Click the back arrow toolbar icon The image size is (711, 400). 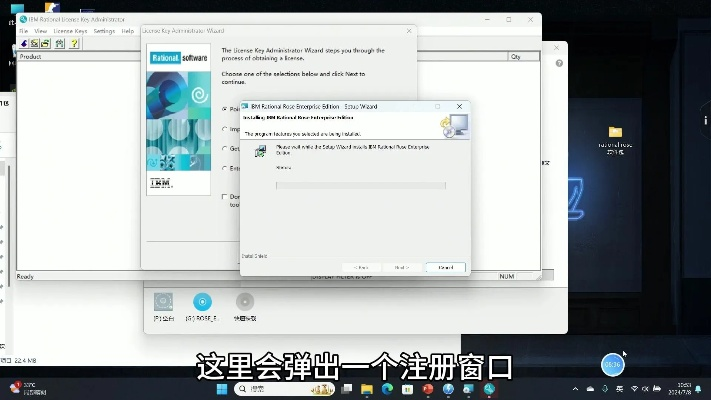pos(23,43)
